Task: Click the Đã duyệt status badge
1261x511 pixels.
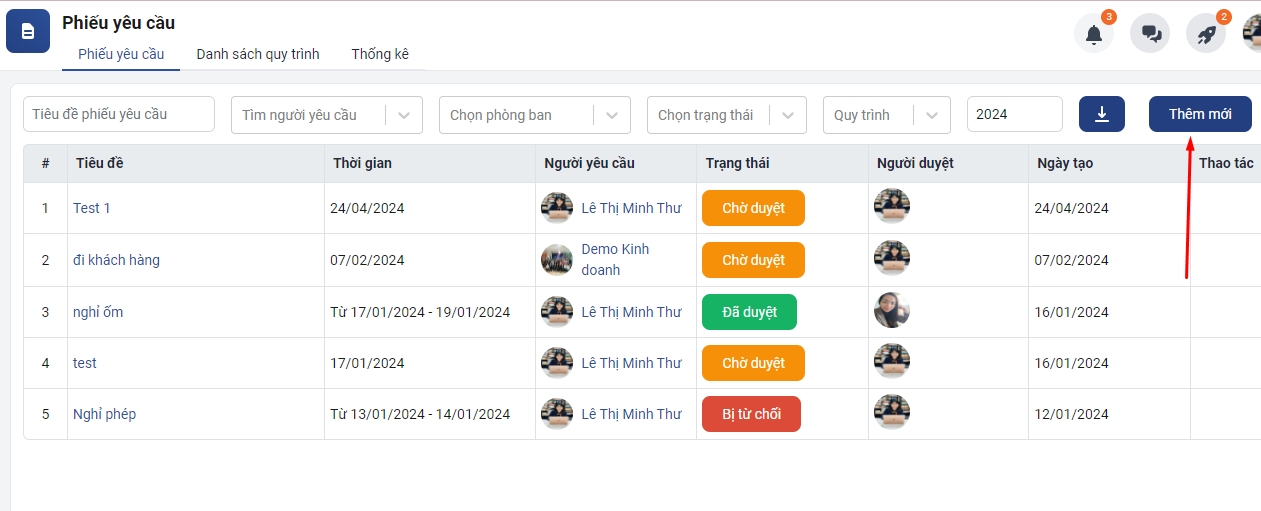Action: pyautogui.click(x=749, y=312)
